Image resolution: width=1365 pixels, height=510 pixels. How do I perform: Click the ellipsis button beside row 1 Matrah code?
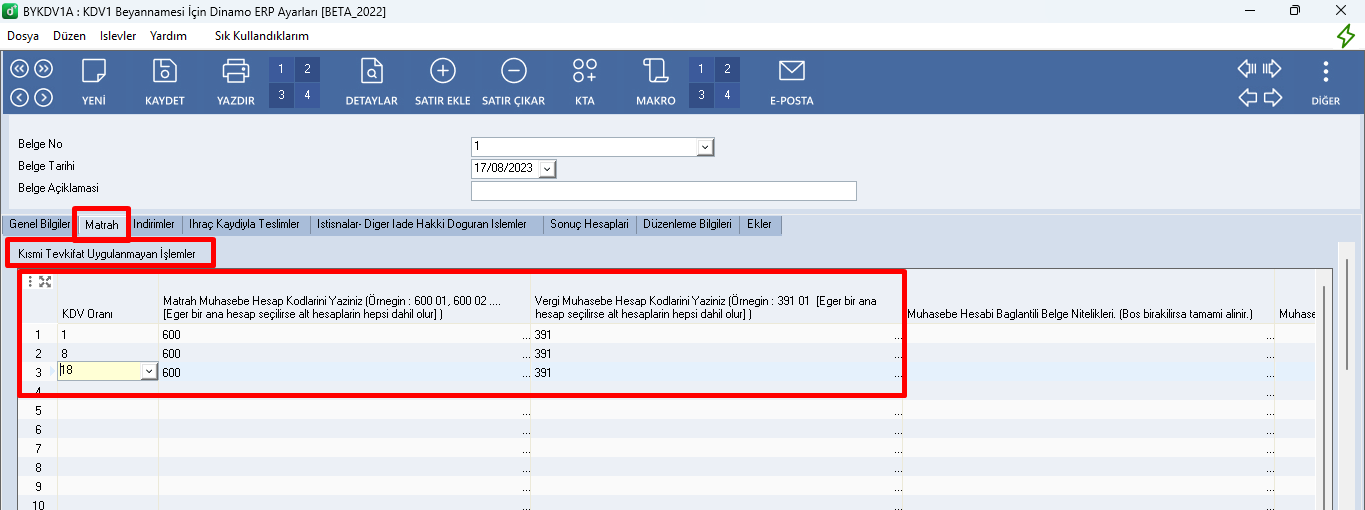pyautogui.click(x=525, y=335)
